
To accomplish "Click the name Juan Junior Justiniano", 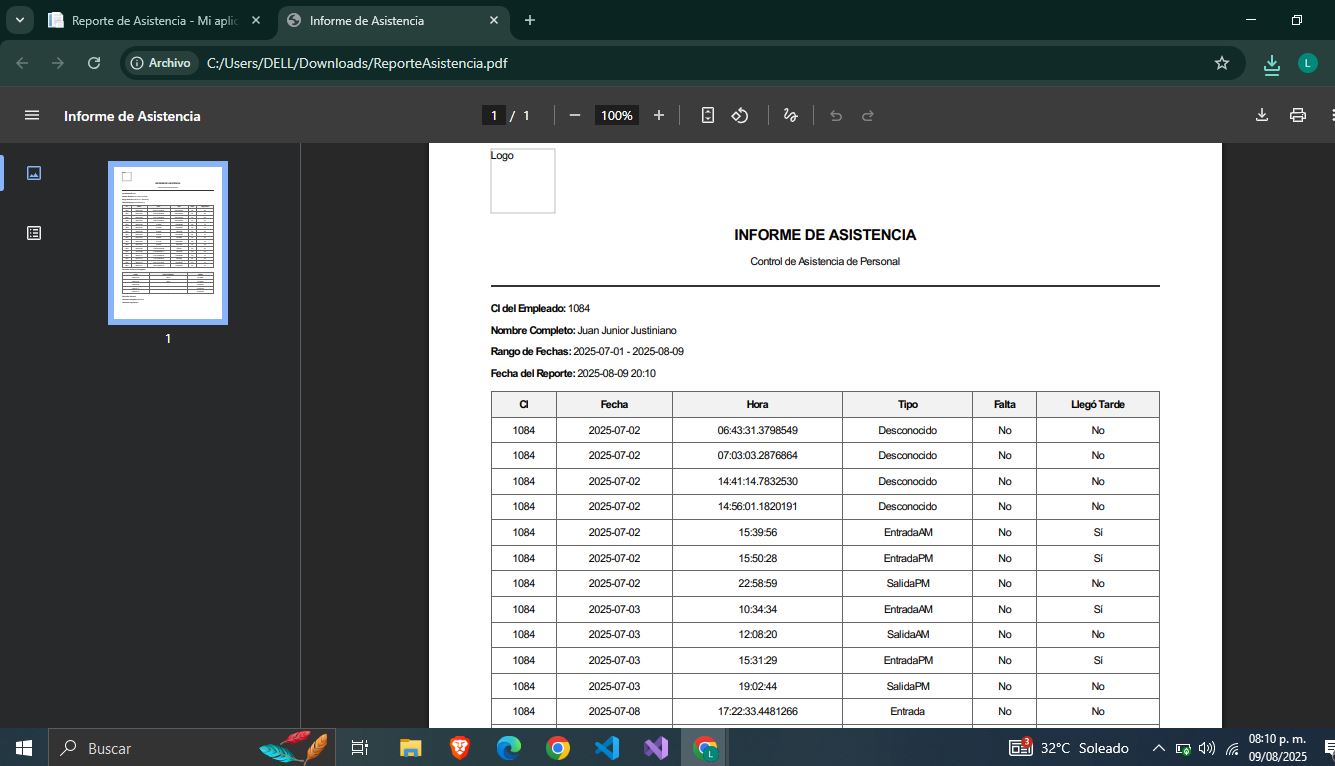I will (627, 330).
